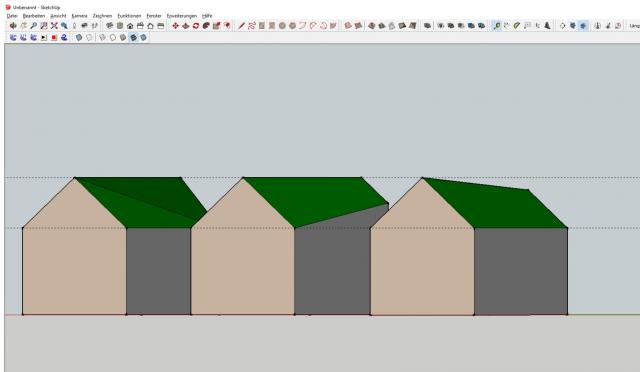Screen dimensions: 640x372
Task: Click the Zoom Extents icon
Action: tap(54, 26)
